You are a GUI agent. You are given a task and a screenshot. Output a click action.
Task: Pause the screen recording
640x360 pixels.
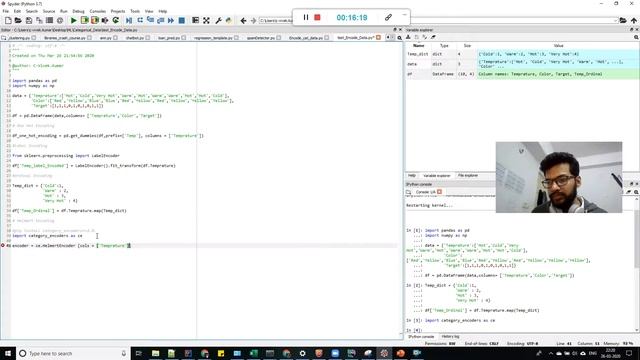tap(305, 17)
